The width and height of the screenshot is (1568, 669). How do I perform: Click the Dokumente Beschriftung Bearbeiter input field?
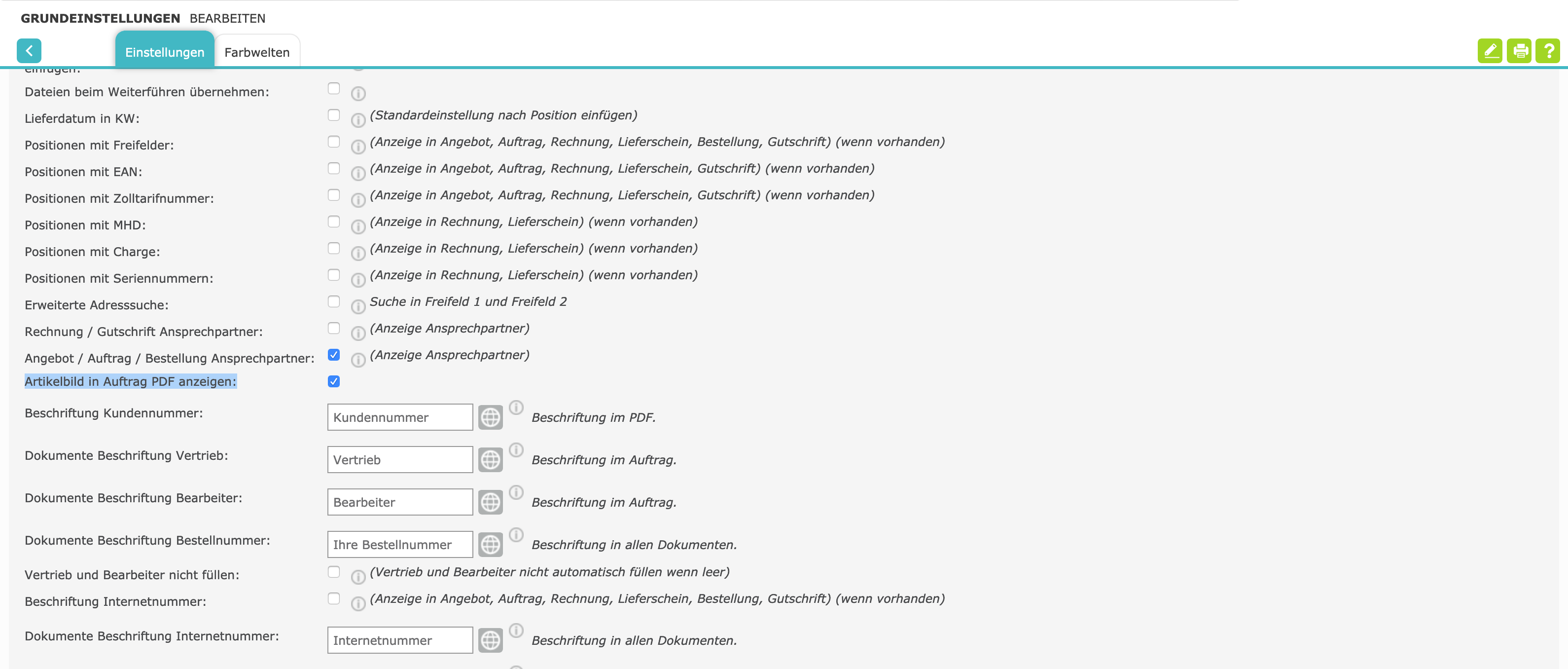(399, 502)
